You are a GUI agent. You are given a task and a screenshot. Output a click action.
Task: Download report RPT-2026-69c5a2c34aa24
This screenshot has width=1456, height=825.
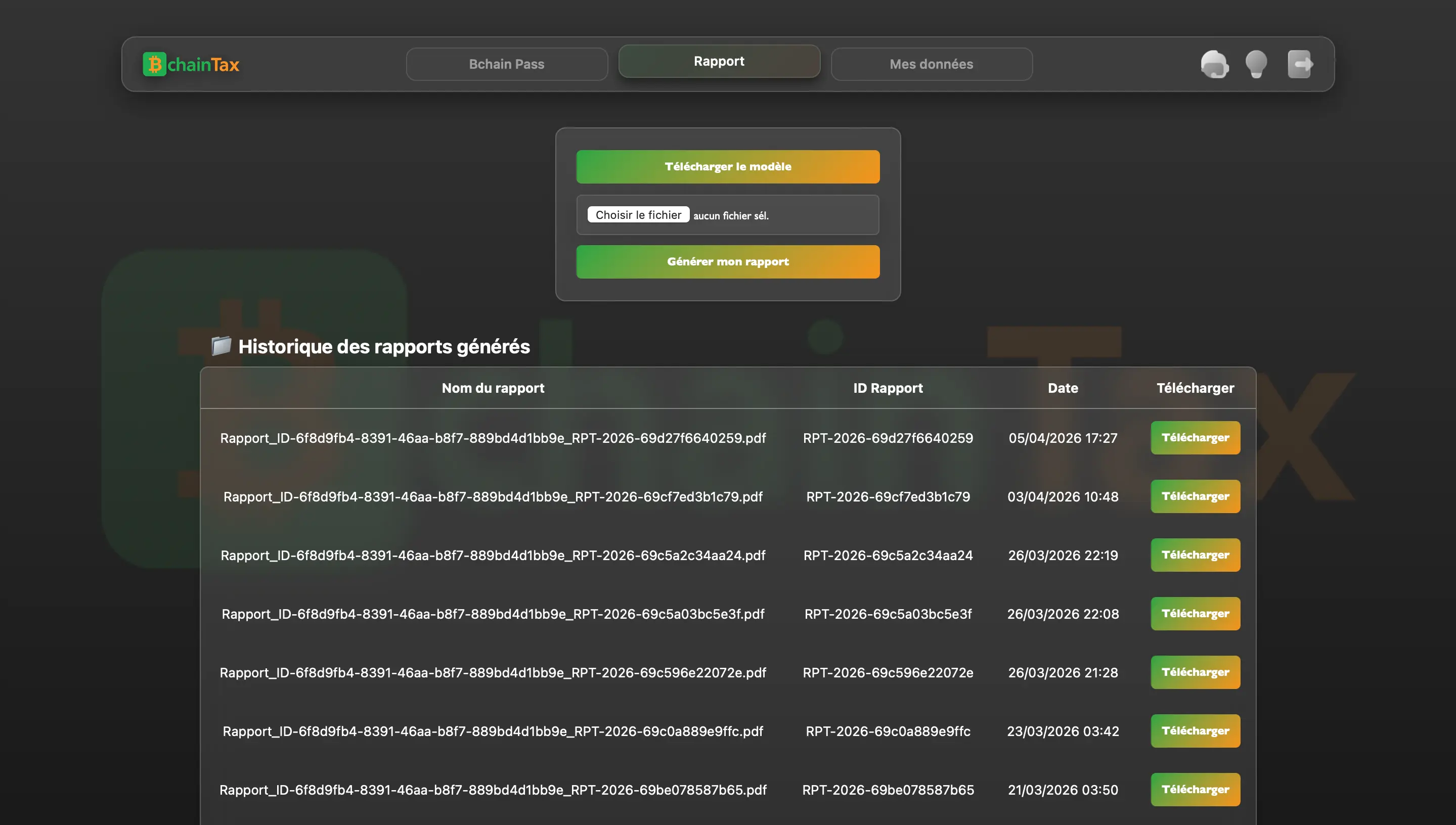click(x=1195, y=555)
